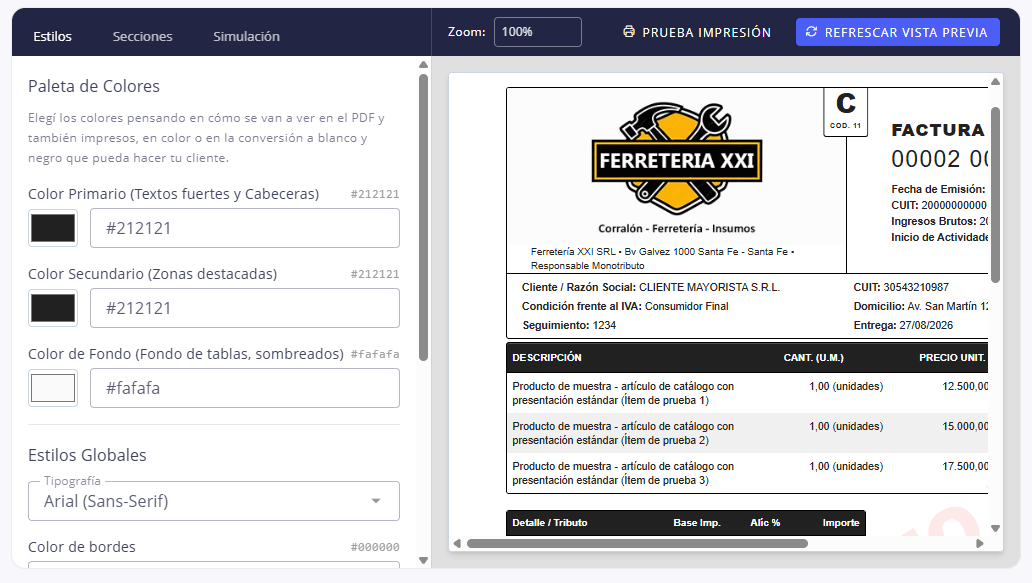Click the Color de Fondo white swatch
Viewport: 1032px width, 583px height.
53,388
